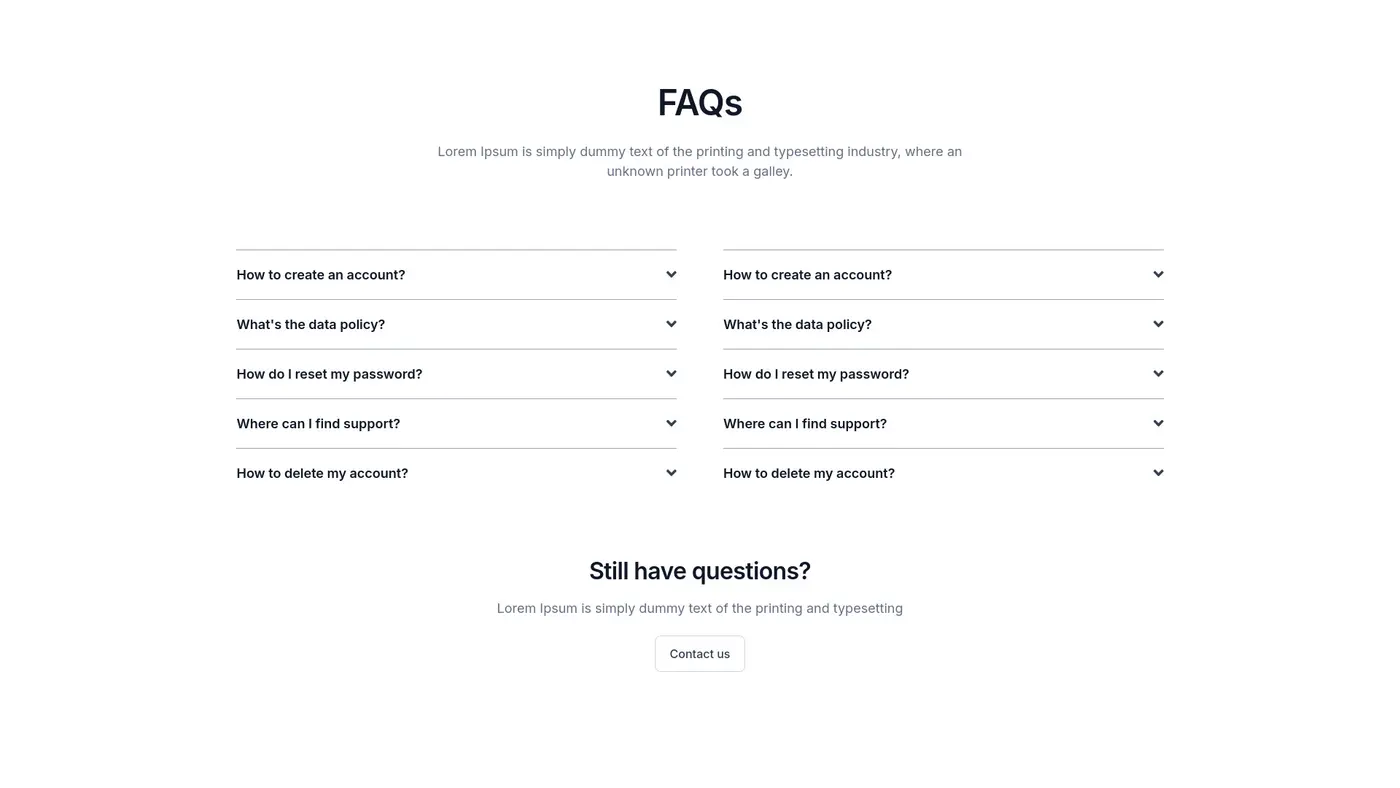Click the chevron beside left-column "How to create an account?"
The width and height of the screenshot is (1400, 788).
(x=671, y=275)
